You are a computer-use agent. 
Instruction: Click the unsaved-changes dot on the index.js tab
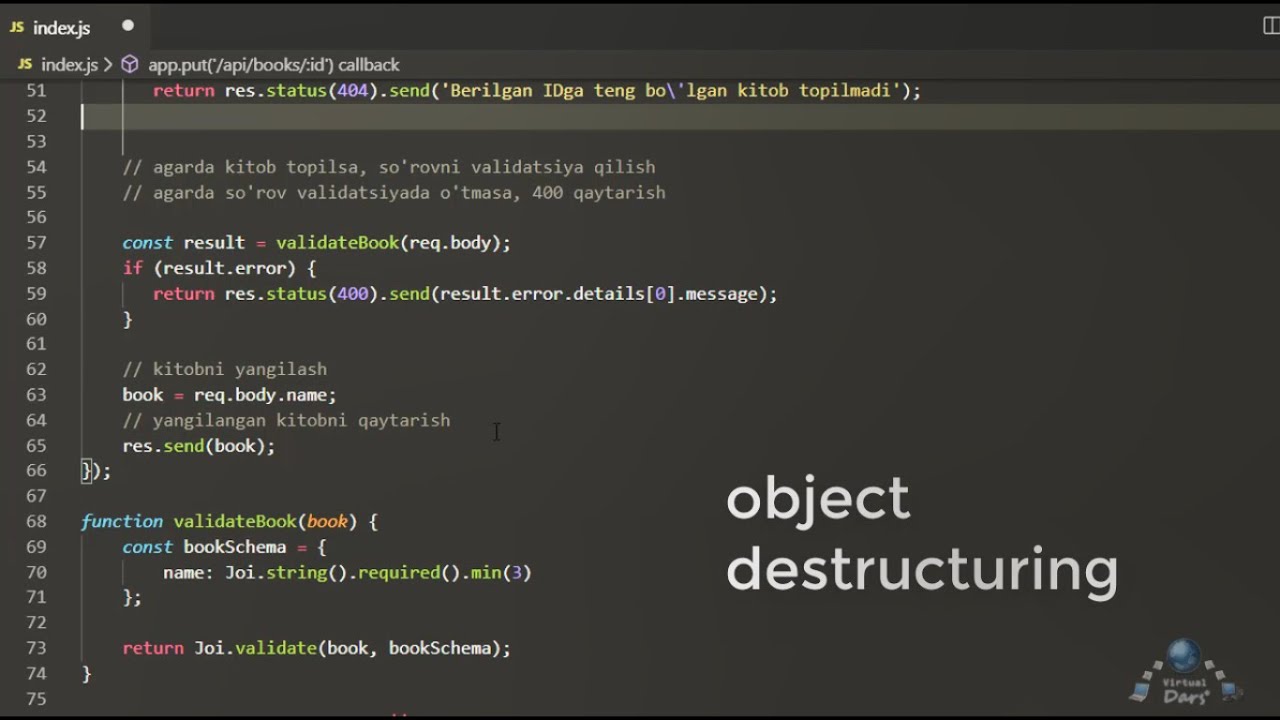(x=127, y=26)
